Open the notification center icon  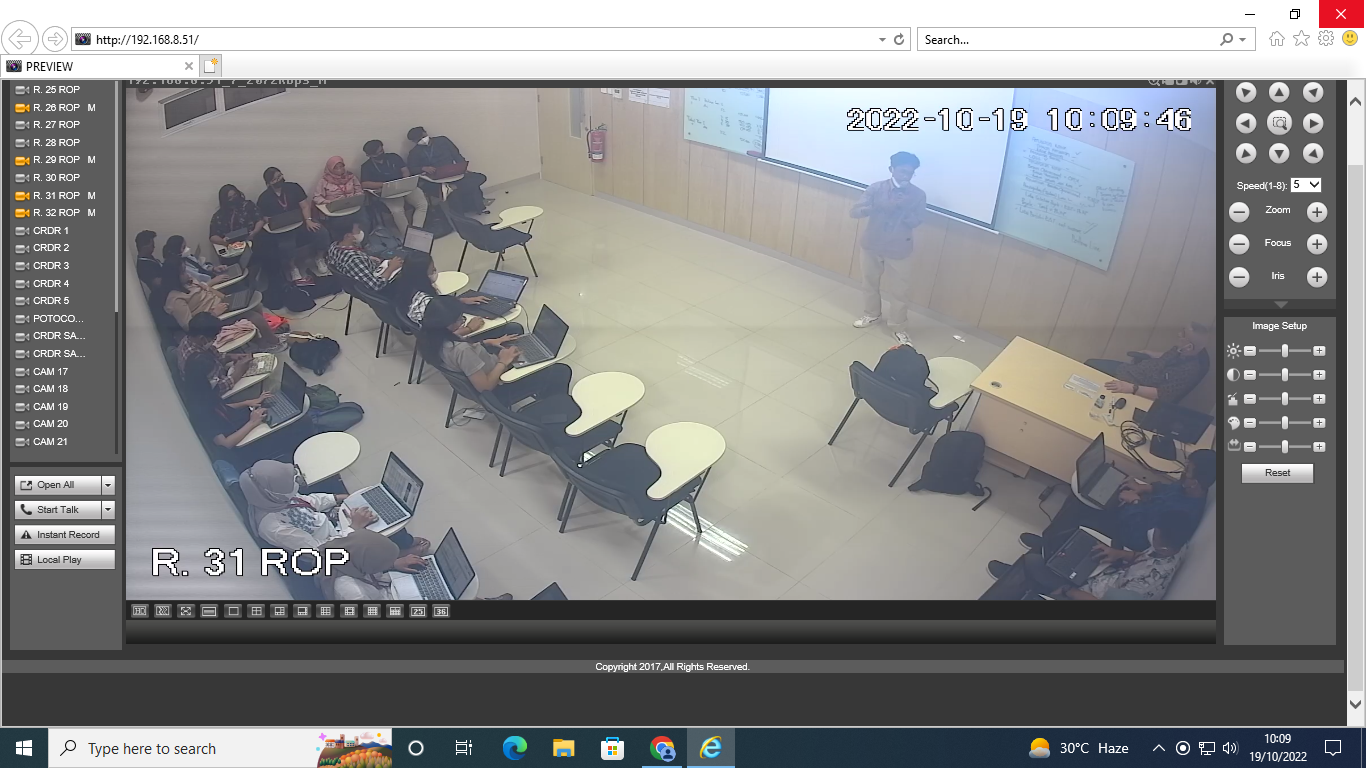(x=1332, y=748)
